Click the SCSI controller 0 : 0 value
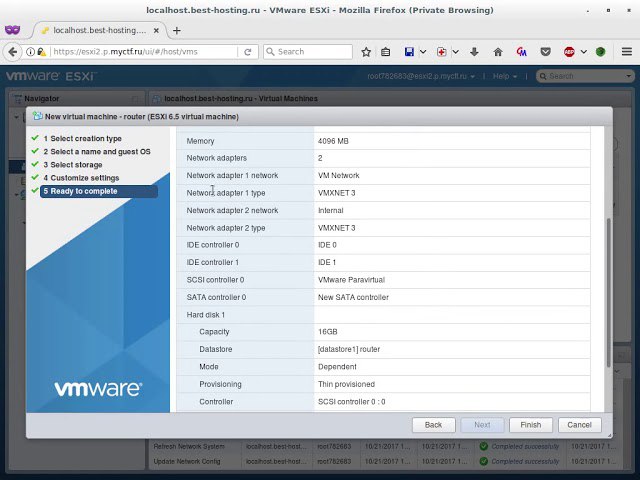 pyautogui.click(x=351, y=402)
